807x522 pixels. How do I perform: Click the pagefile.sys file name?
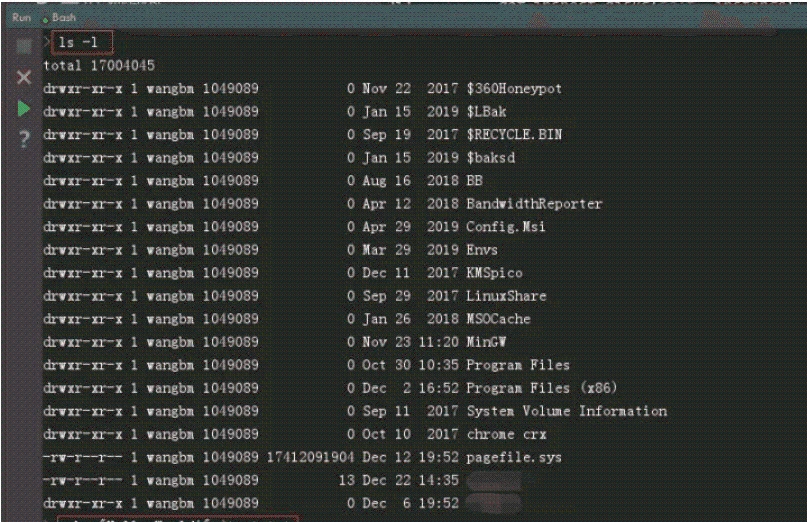tap(514, 457)
